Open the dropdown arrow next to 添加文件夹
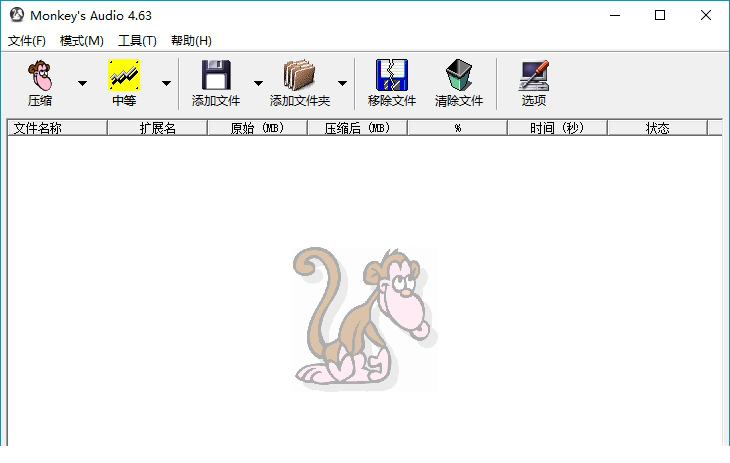This screenshot has height=463, width=730. [342, 84]
